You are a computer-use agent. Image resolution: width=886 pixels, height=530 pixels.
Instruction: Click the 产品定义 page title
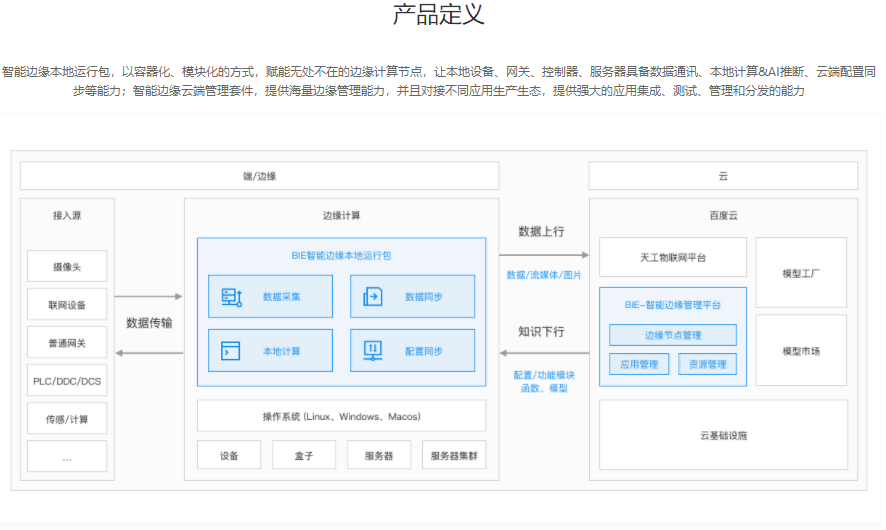438,14
